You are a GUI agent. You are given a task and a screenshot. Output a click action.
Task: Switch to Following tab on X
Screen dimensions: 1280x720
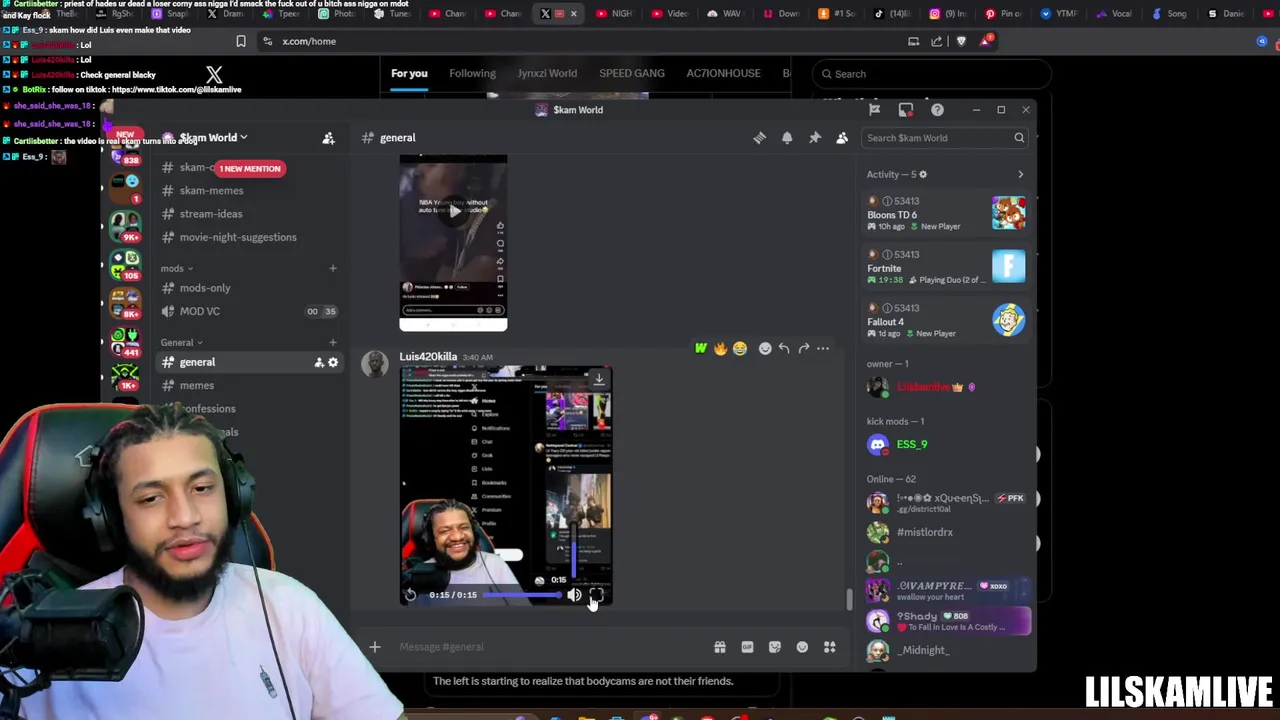472,73
